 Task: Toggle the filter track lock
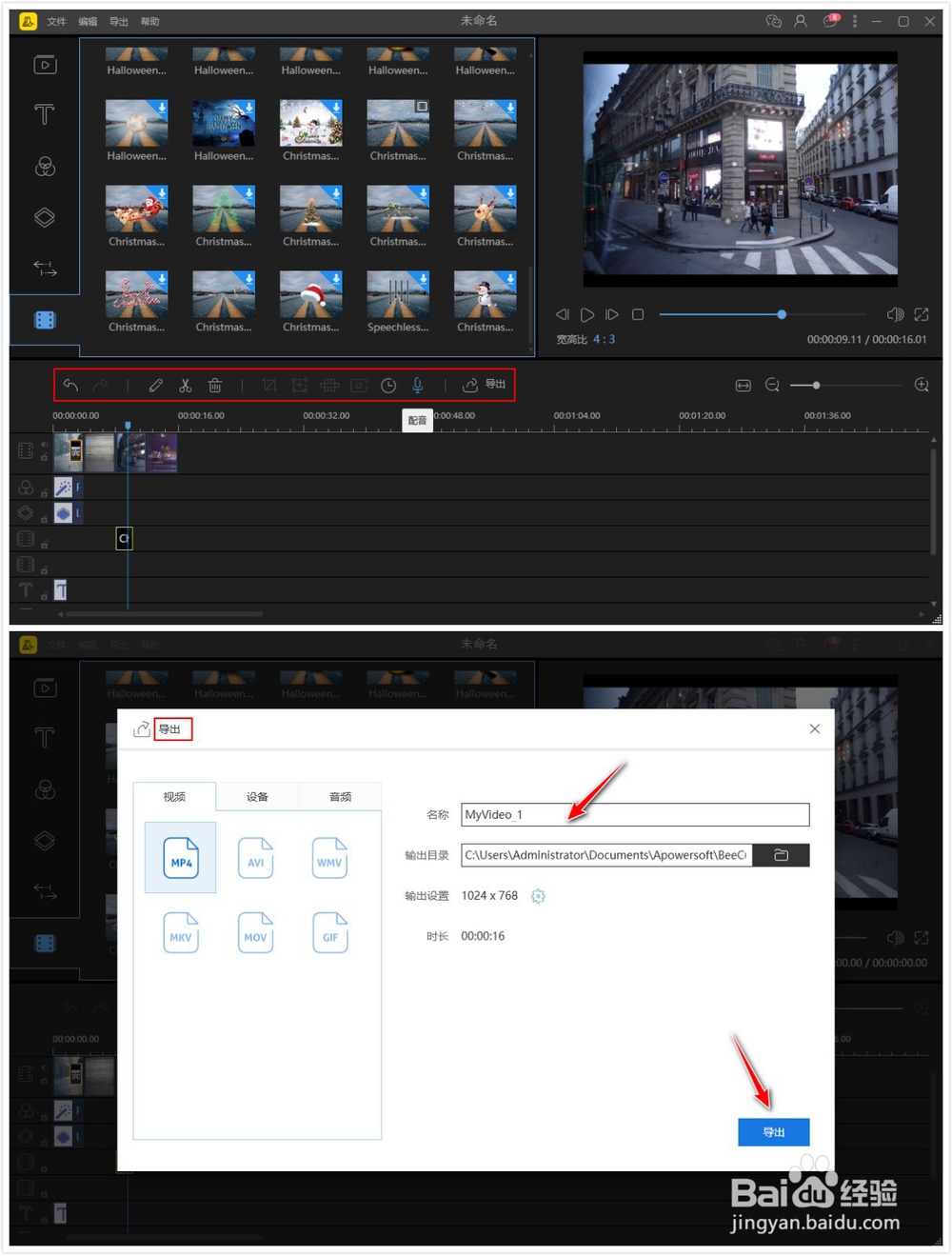tap(44, 492)
